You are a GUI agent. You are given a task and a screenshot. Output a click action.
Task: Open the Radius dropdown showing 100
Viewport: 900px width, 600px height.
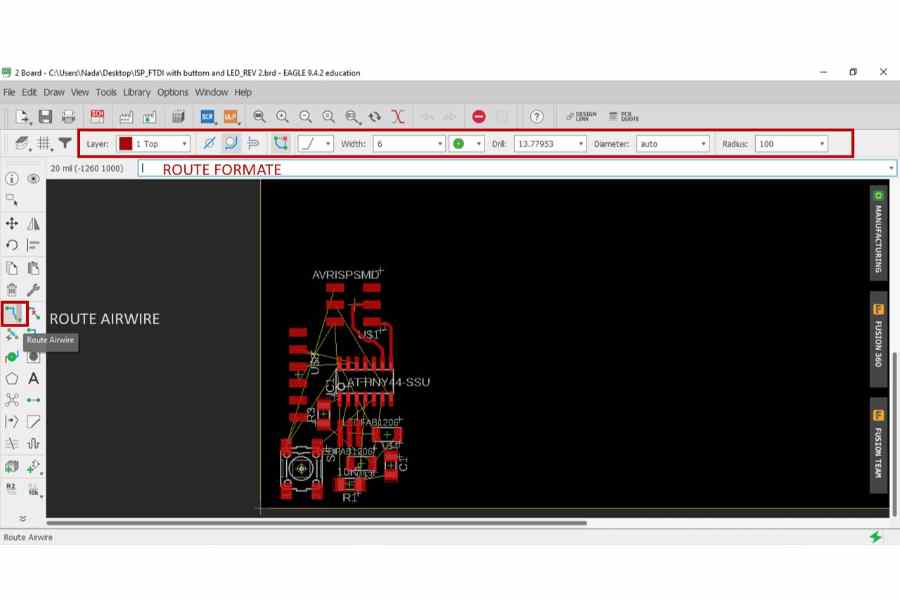(792, 144)
